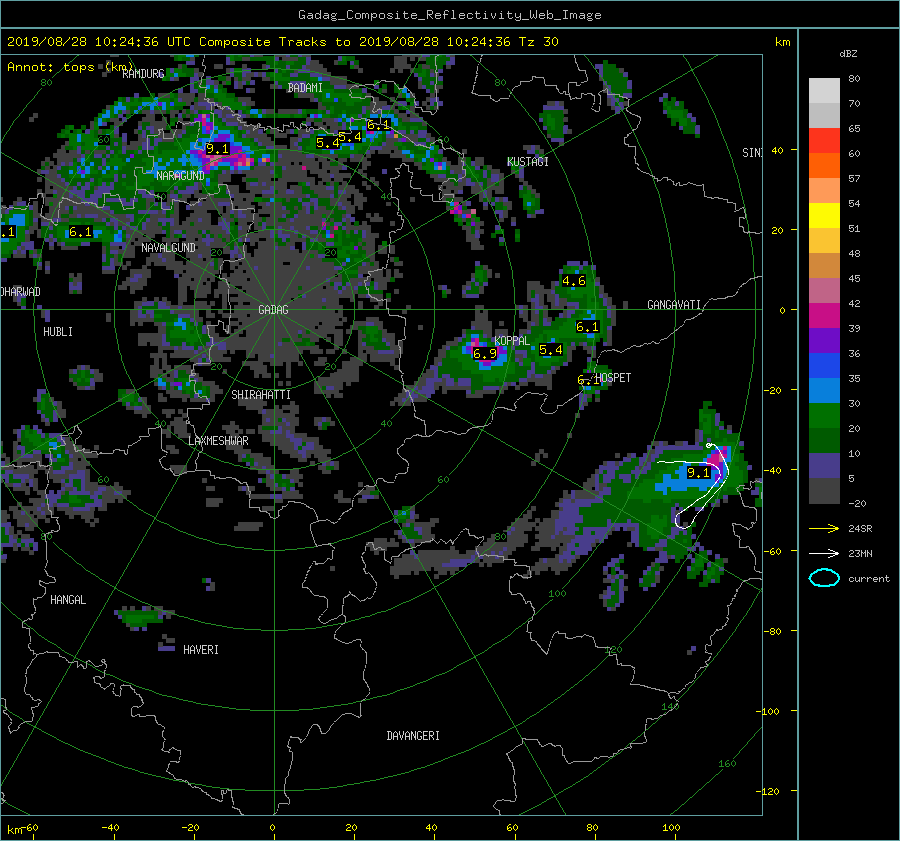The image size is (900, 841).
Task: Pick the magenta 39-42 dBZ swatch
Action: 824,315
